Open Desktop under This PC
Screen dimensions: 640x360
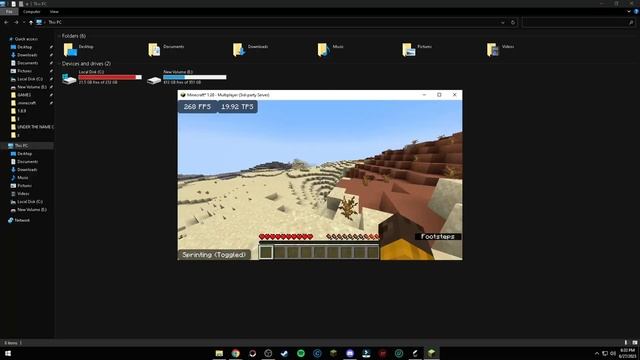pos(21,154)
